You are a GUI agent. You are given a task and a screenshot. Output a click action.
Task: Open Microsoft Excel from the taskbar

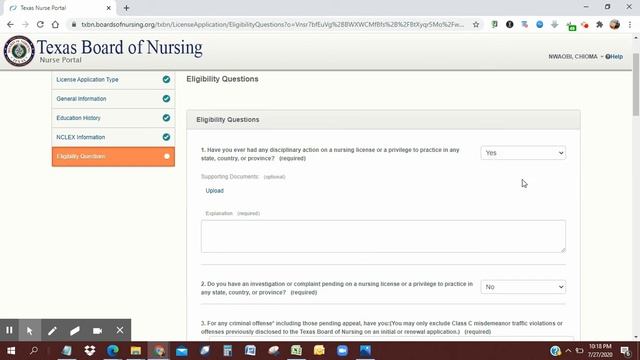296,351
